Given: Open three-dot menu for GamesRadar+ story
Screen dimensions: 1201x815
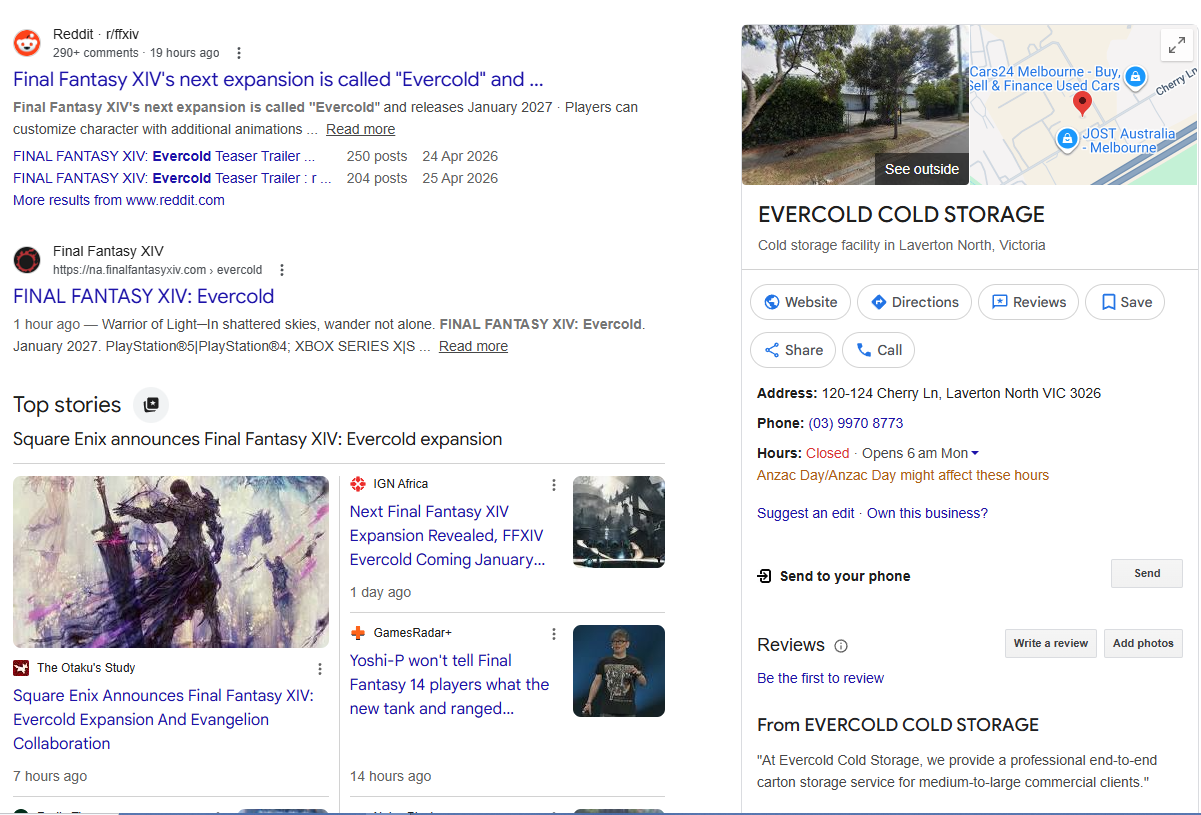Looking at the screenshot, I should pyautogui.click(x=554, y=634).
